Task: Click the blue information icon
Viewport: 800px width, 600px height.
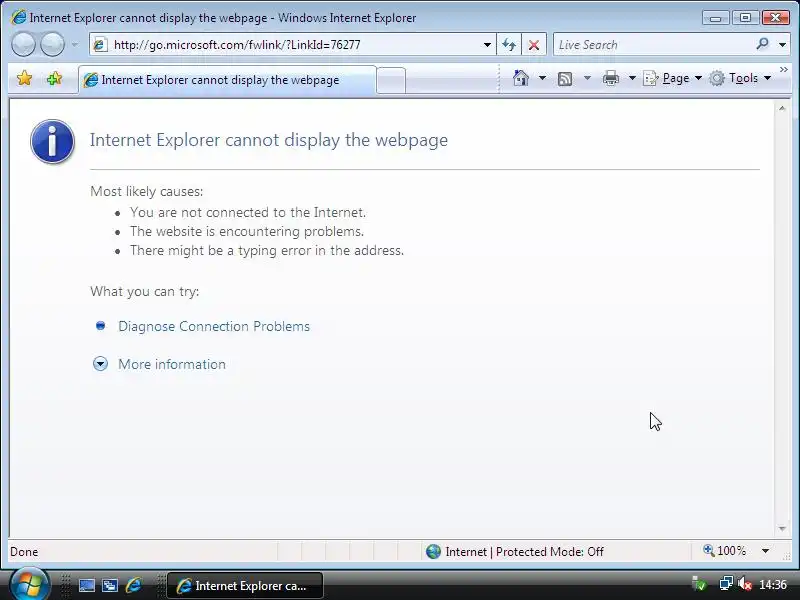Action: tap(52, 141)
